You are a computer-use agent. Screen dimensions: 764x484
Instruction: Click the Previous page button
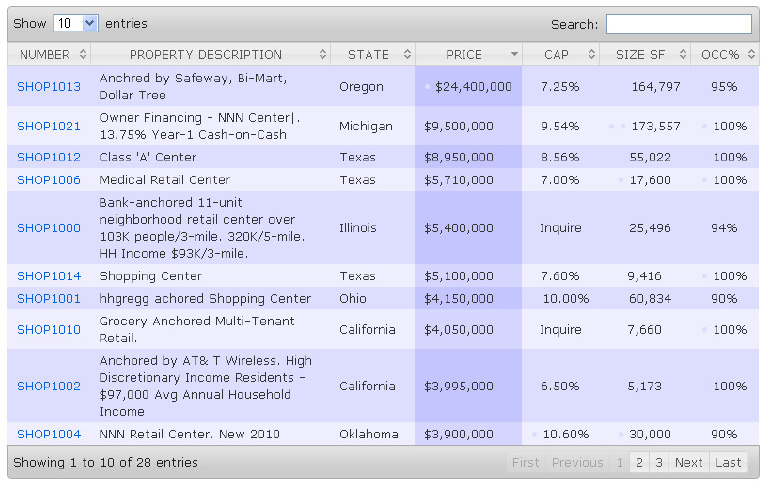click(x=577, y=462)
